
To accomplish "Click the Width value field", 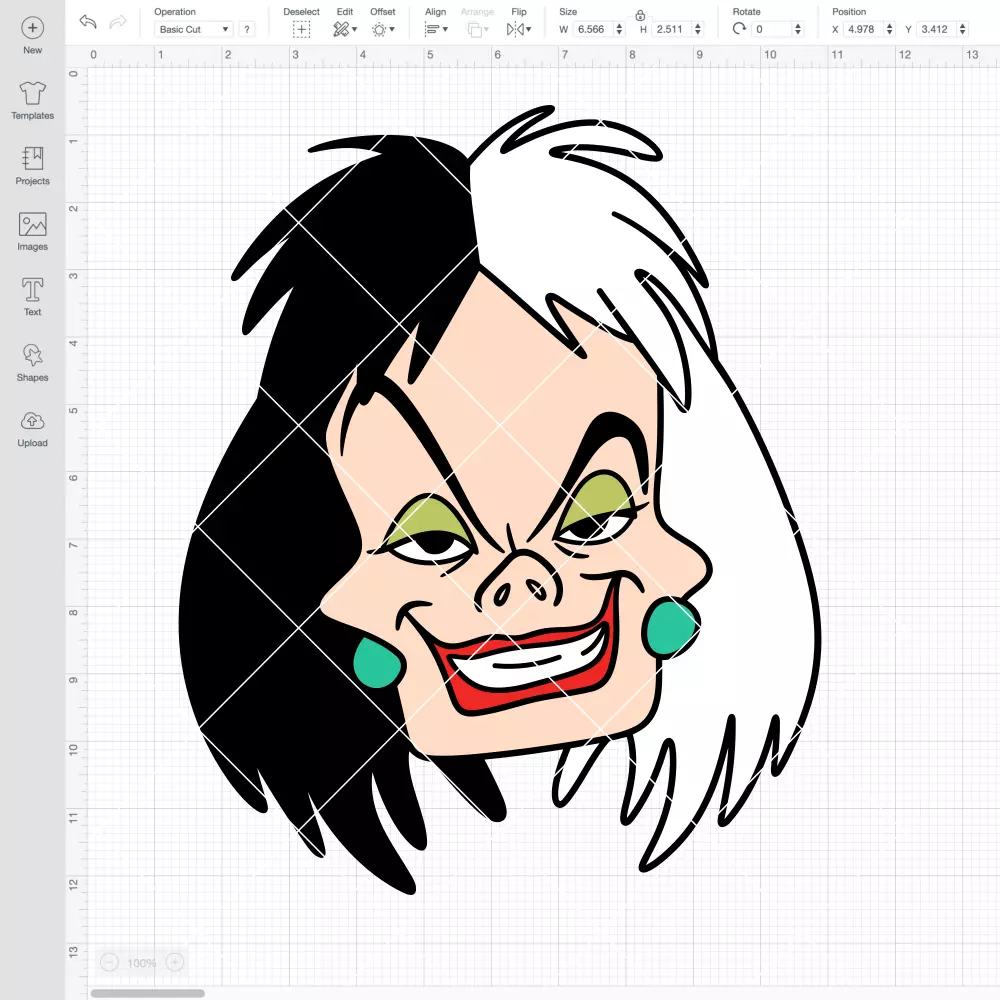I will [593, 29].
